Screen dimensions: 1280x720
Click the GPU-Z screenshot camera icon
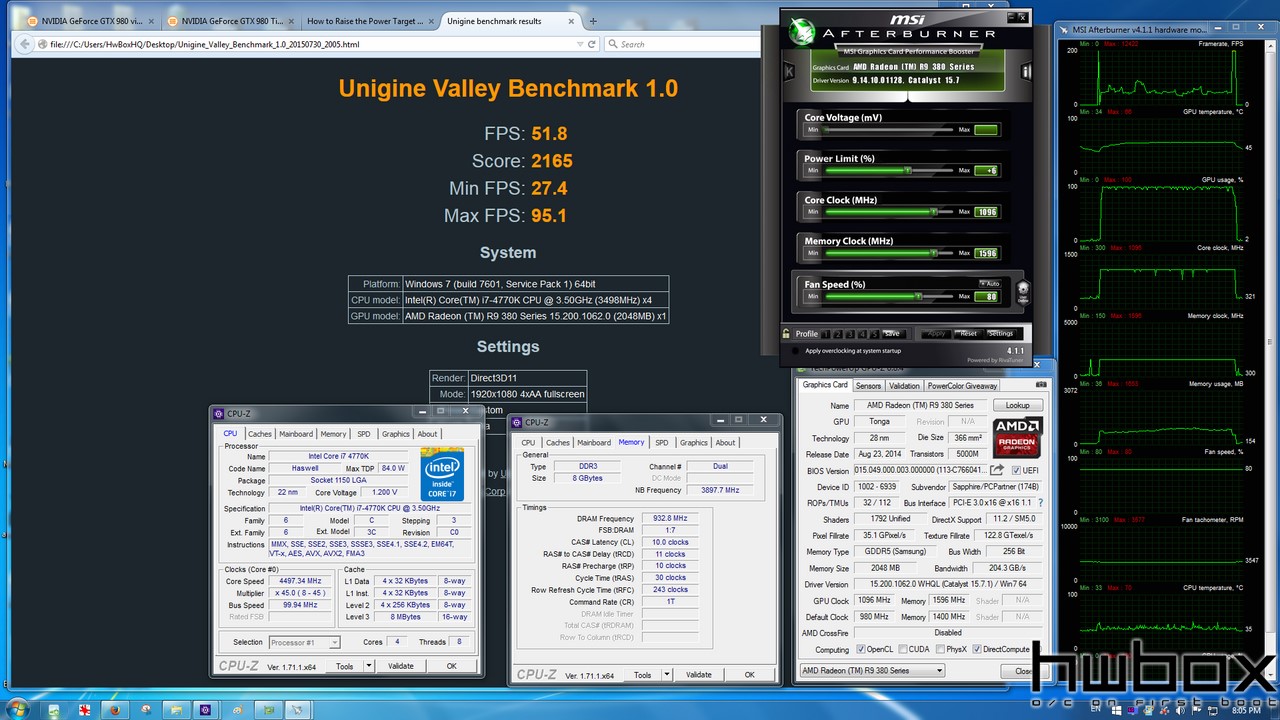(x=1041, y=384)
